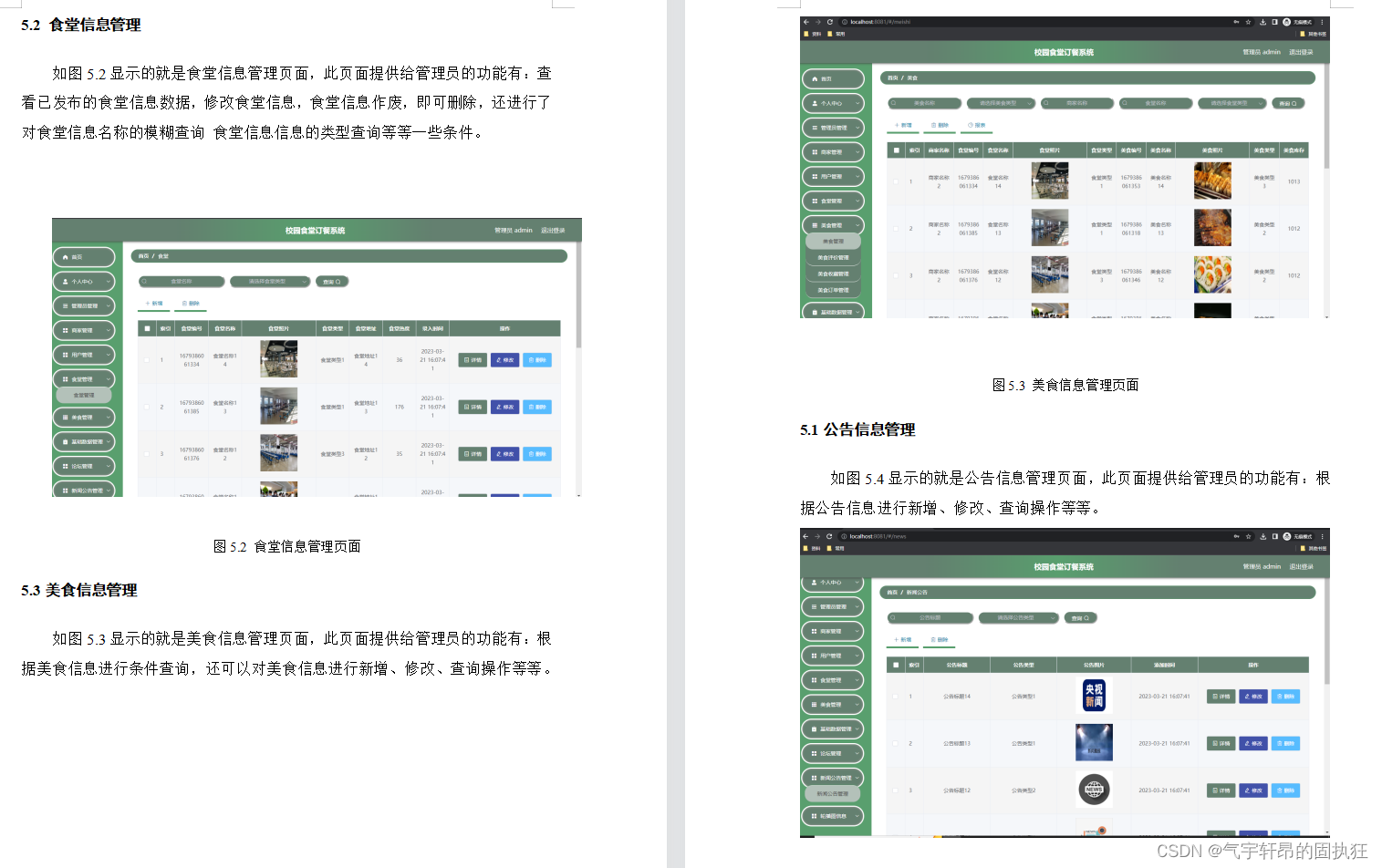Click download icon in the news browser bar
Viewport: 1382px width, 868px height.
coord(1263,536)
